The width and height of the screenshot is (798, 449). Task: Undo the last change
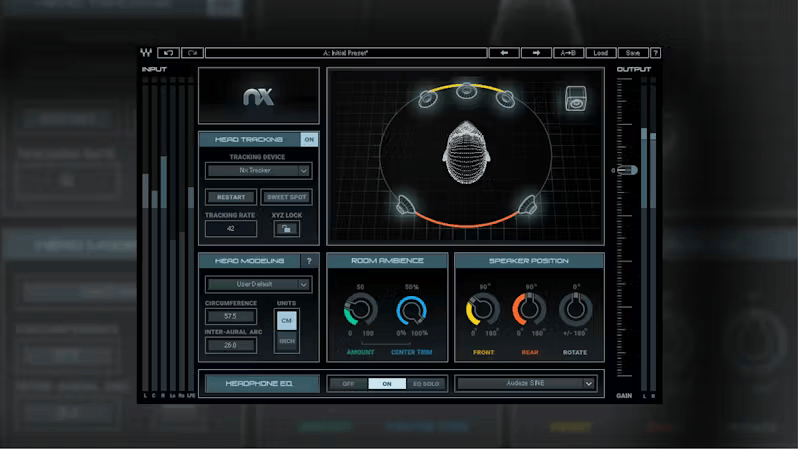click(x=168, y=53)
